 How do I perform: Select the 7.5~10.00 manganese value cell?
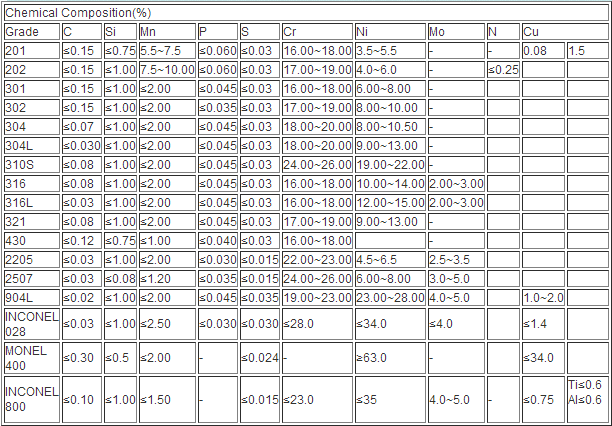pos(166,69)
